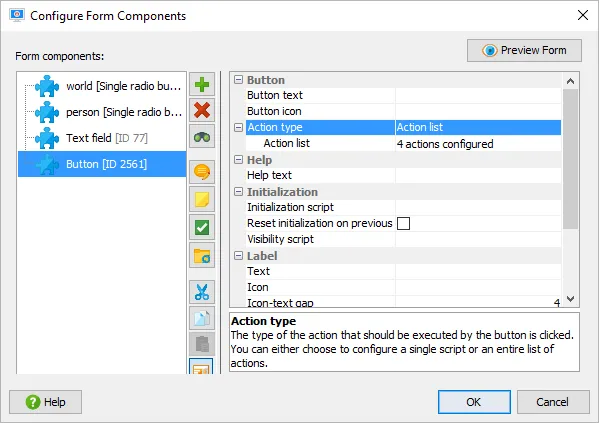Click the scissors cut icon

tap(202, 292)
